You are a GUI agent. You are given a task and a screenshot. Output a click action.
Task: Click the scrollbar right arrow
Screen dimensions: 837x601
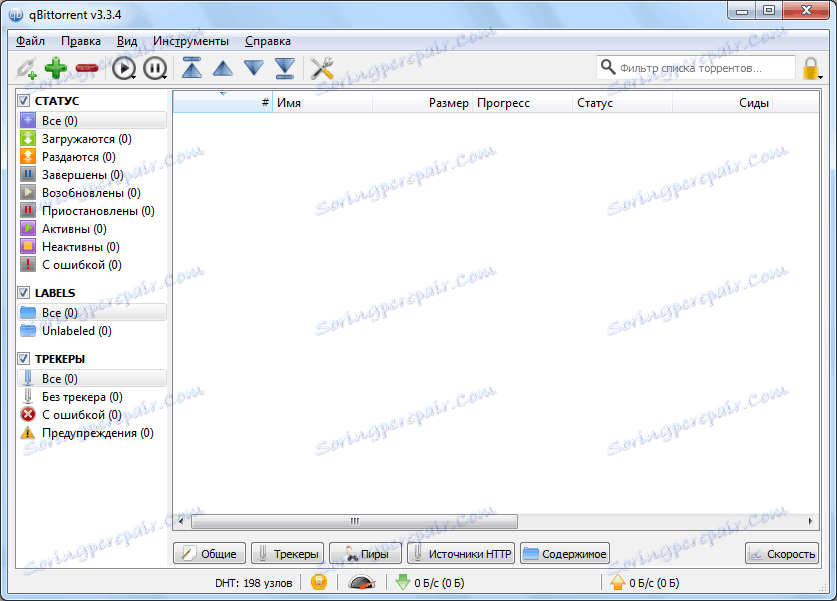point(810,521)
